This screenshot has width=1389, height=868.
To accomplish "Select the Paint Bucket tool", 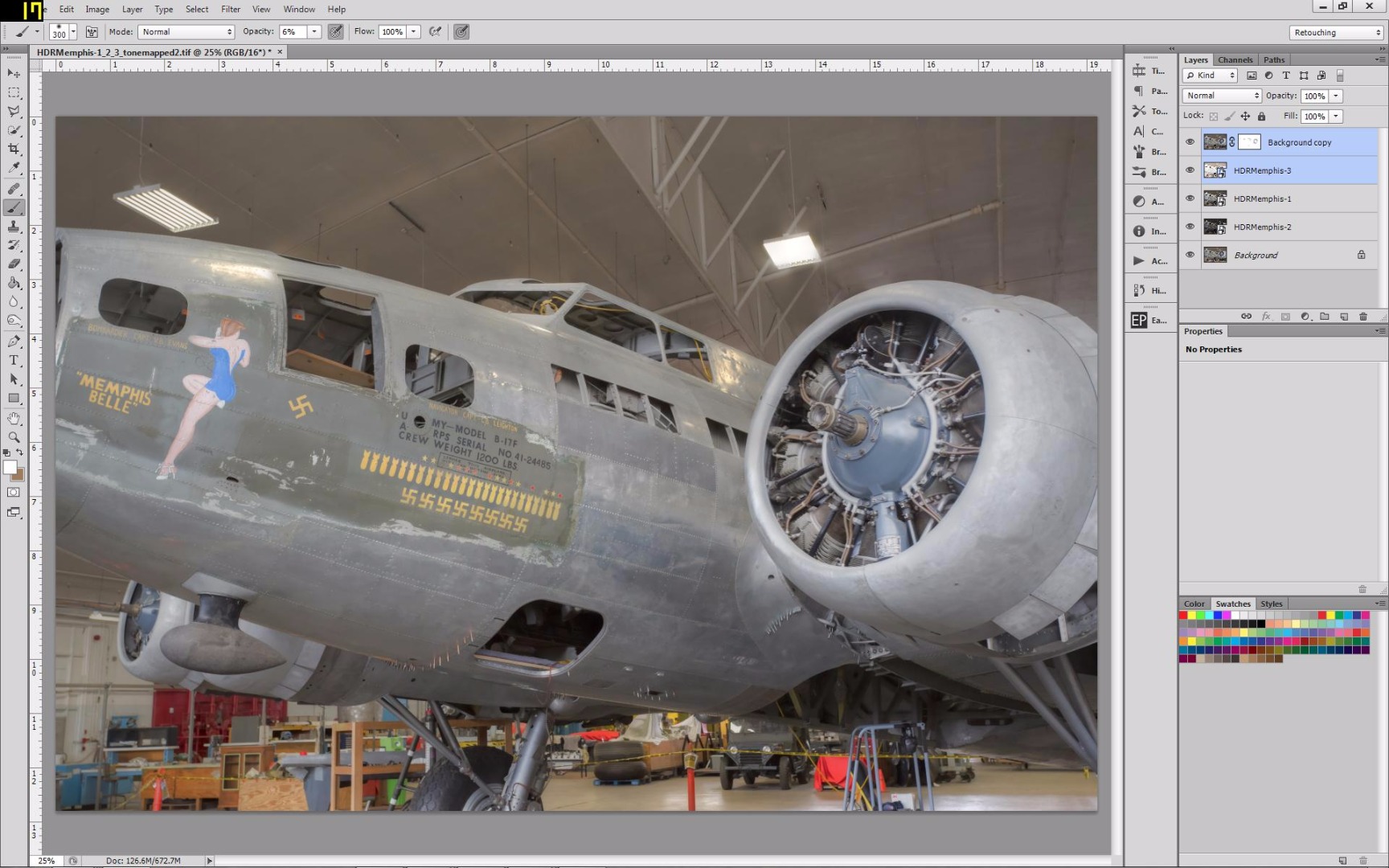I will (14, 283).
